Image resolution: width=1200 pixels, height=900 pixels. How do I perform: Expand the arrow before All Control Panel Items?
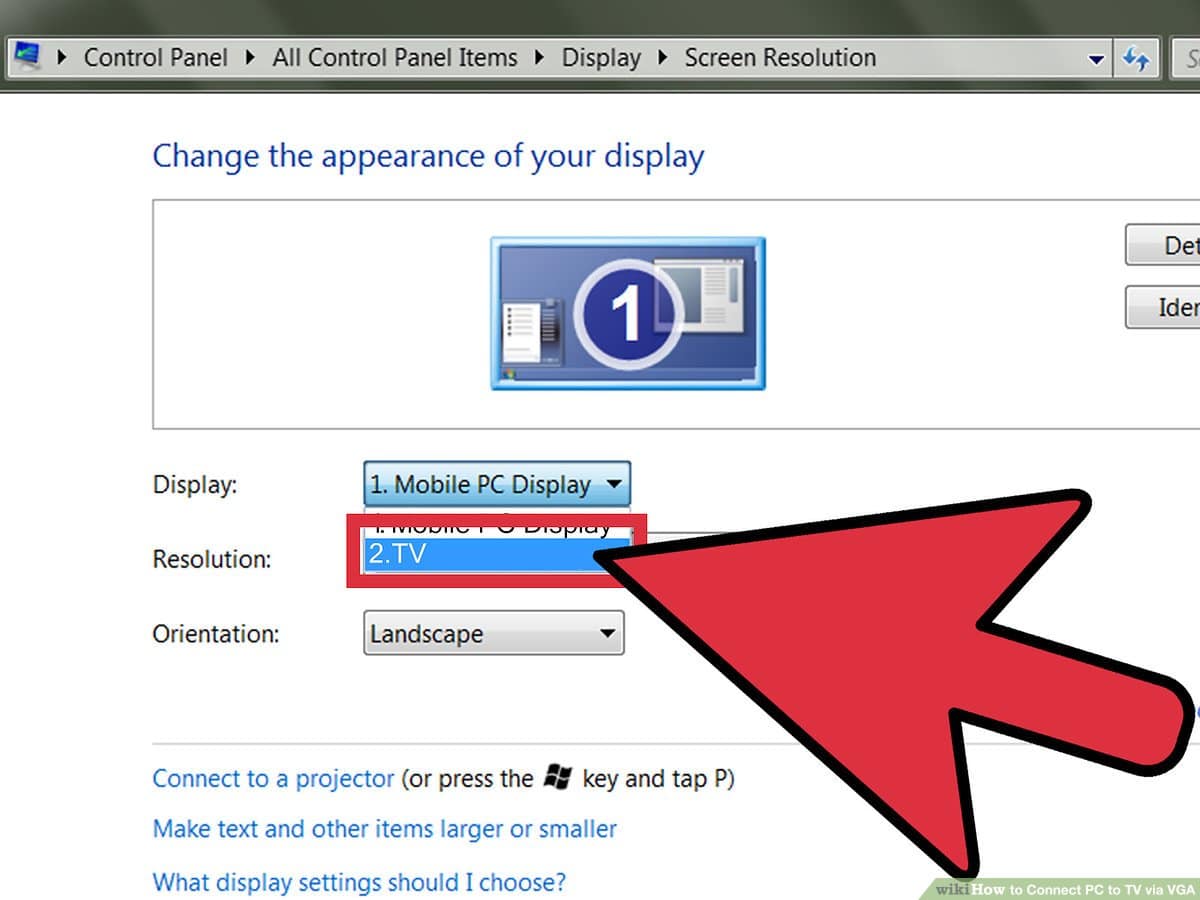252,58
